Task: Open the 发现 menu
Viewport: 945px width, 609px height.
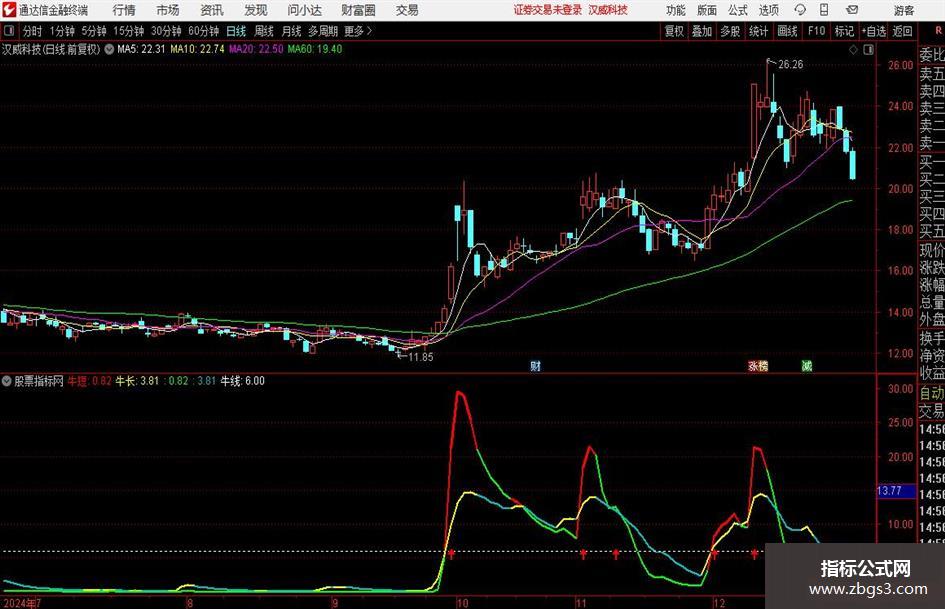Action: click(x=256, y=10)
